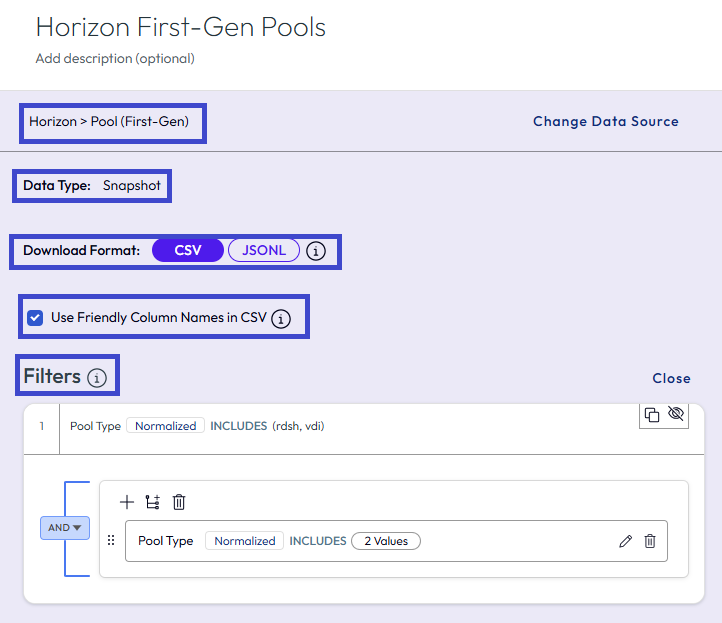Click Normalized tag in filter summary row
The width and height of the screenshot is (722, 623).
(165, 426)
